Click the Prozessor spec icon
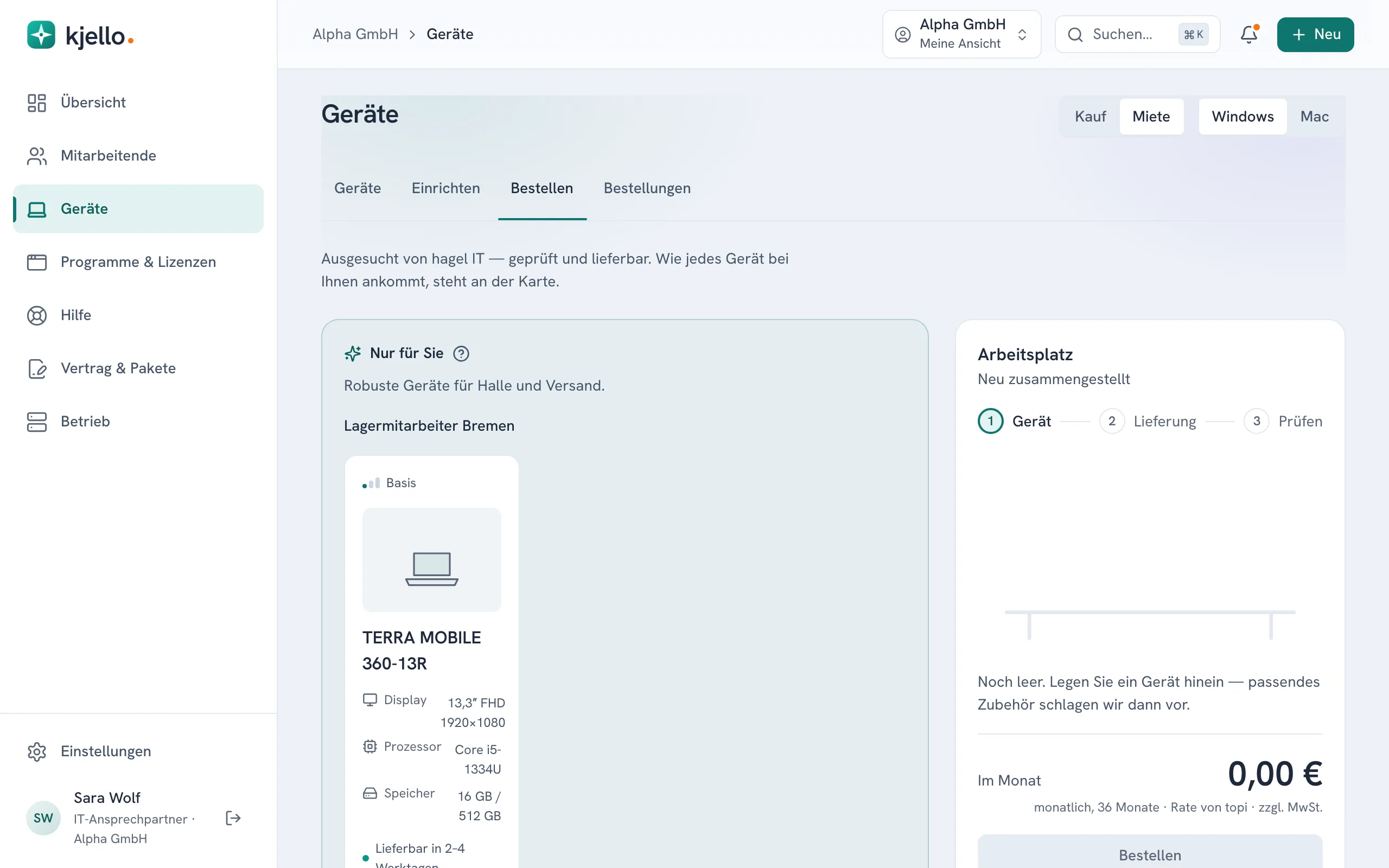1389x868 pixels. point(370,746)
